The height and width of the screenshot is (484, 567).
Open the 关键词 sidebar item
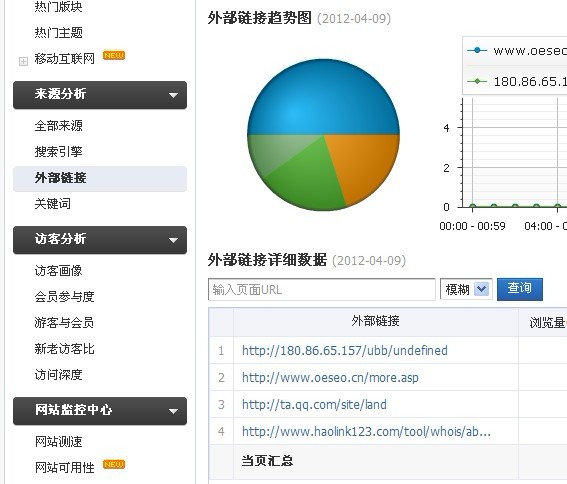tap(52, 204)
